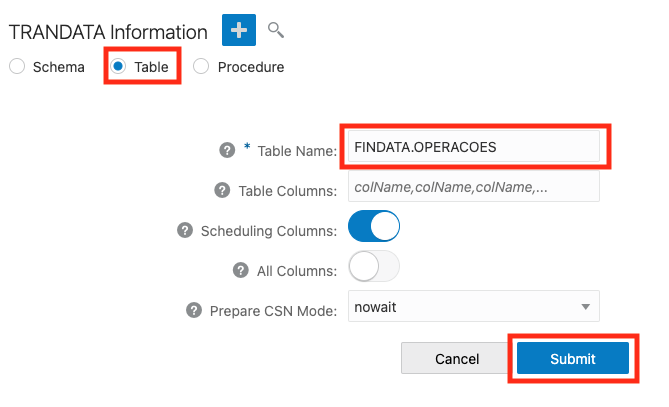The width and height of the screenshot is (669, 407).
Task: Click the Prepare CSN Mode label text
Action: click(273, 311)
